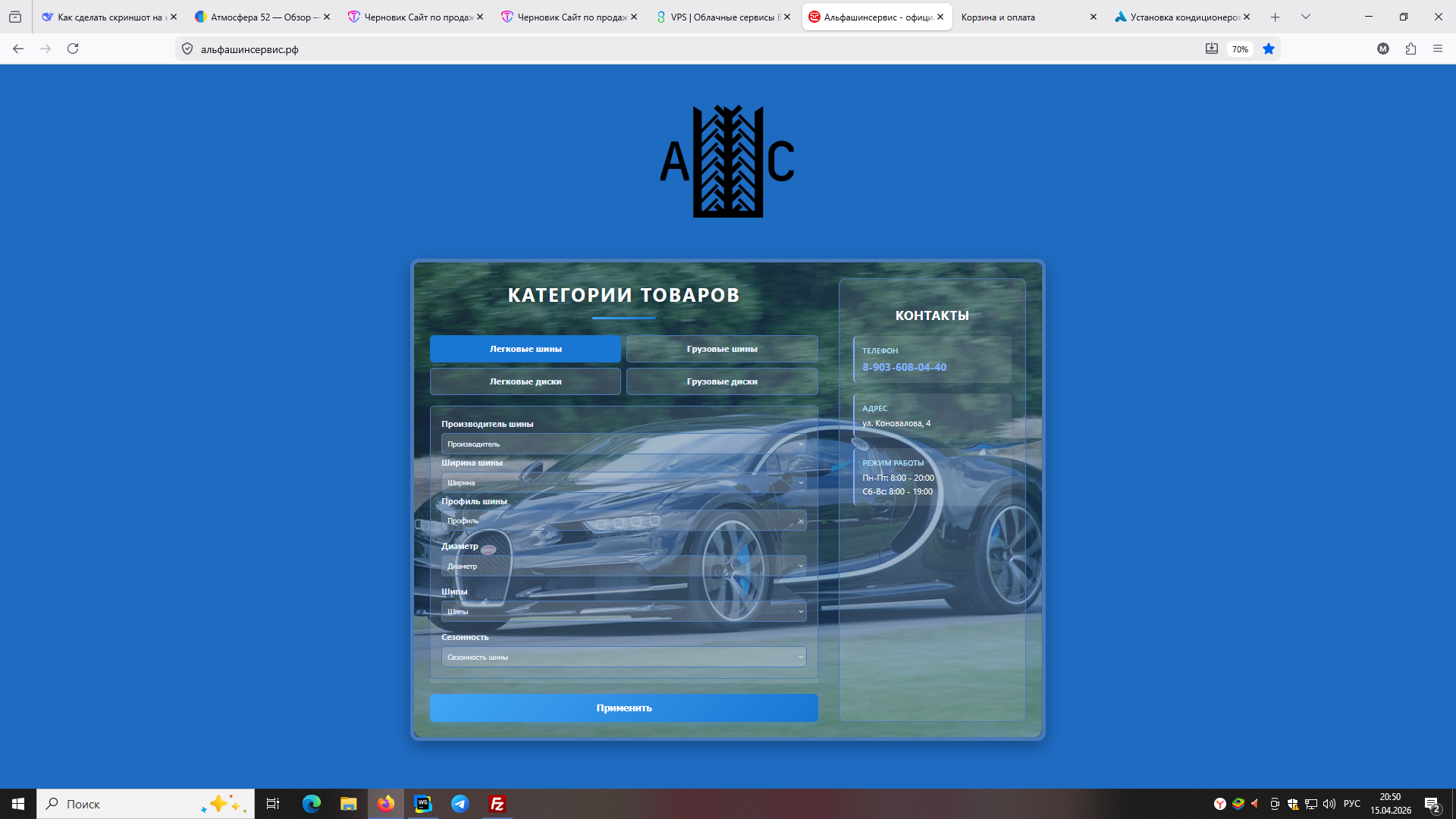
Task: Select the Легковые шины category
Action: tap(526, 349)
